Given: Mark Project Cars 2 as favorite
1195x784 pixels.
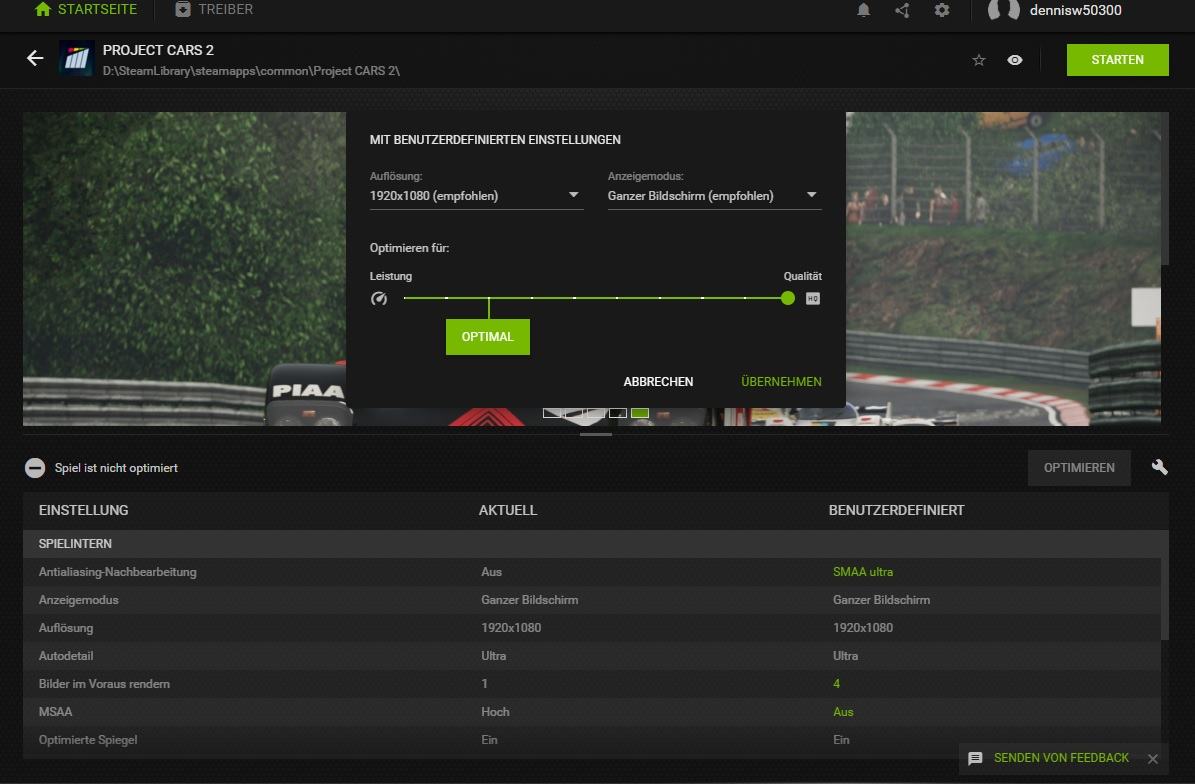Looking at the screenshot, I should 979,60.
